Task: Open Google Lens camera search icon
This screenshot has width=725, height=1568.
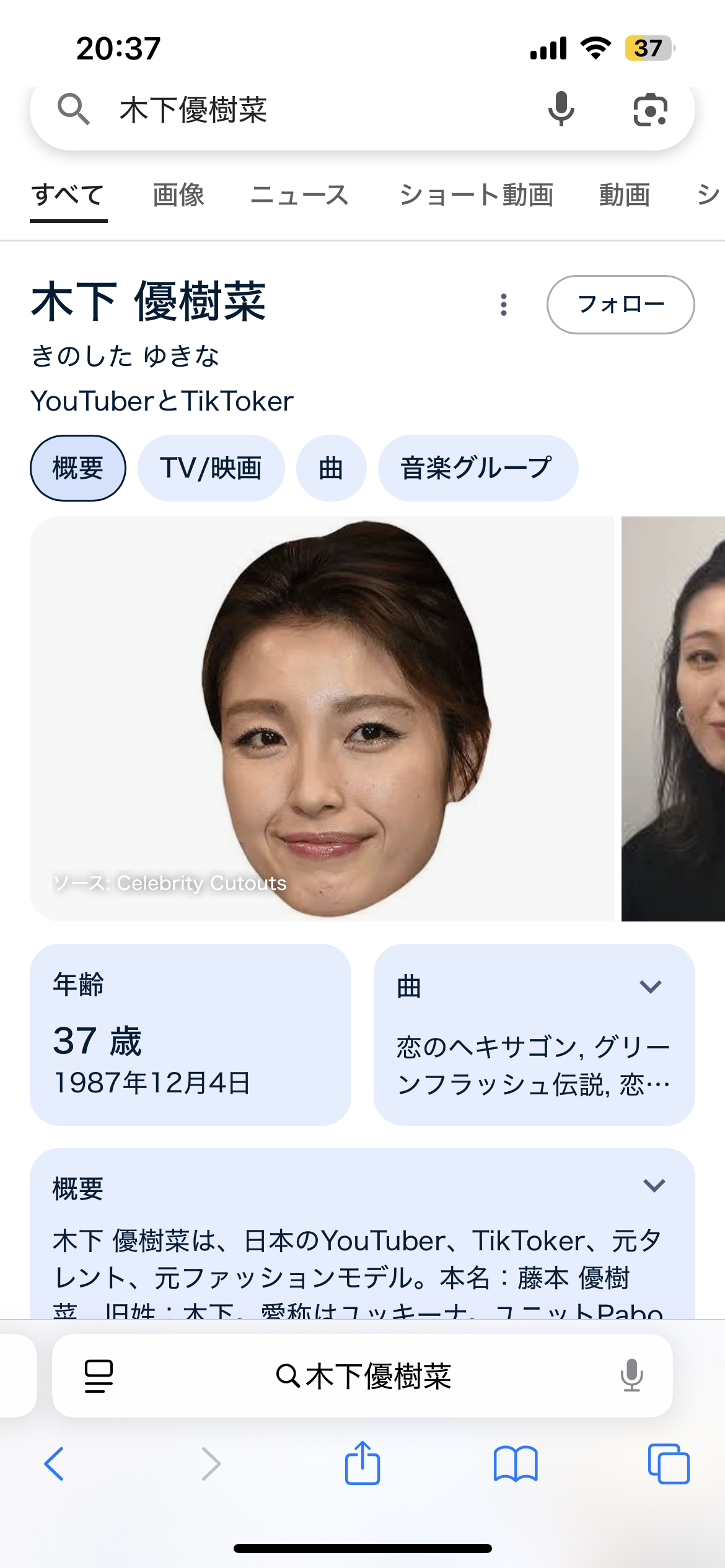Action: click(650, 110)
